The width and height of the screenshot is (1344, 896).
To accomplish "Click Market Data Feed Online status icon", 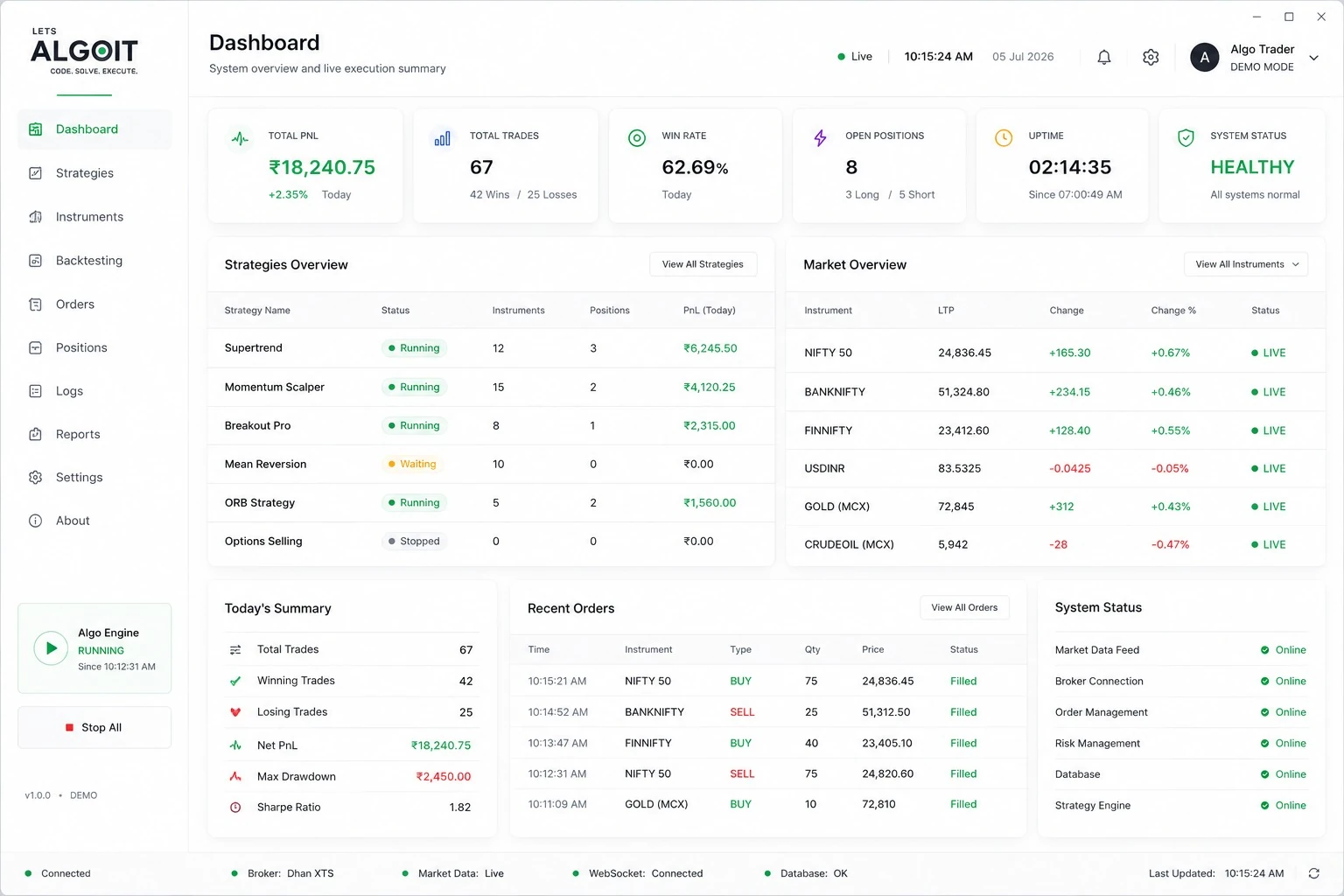I will [1264, 650].
